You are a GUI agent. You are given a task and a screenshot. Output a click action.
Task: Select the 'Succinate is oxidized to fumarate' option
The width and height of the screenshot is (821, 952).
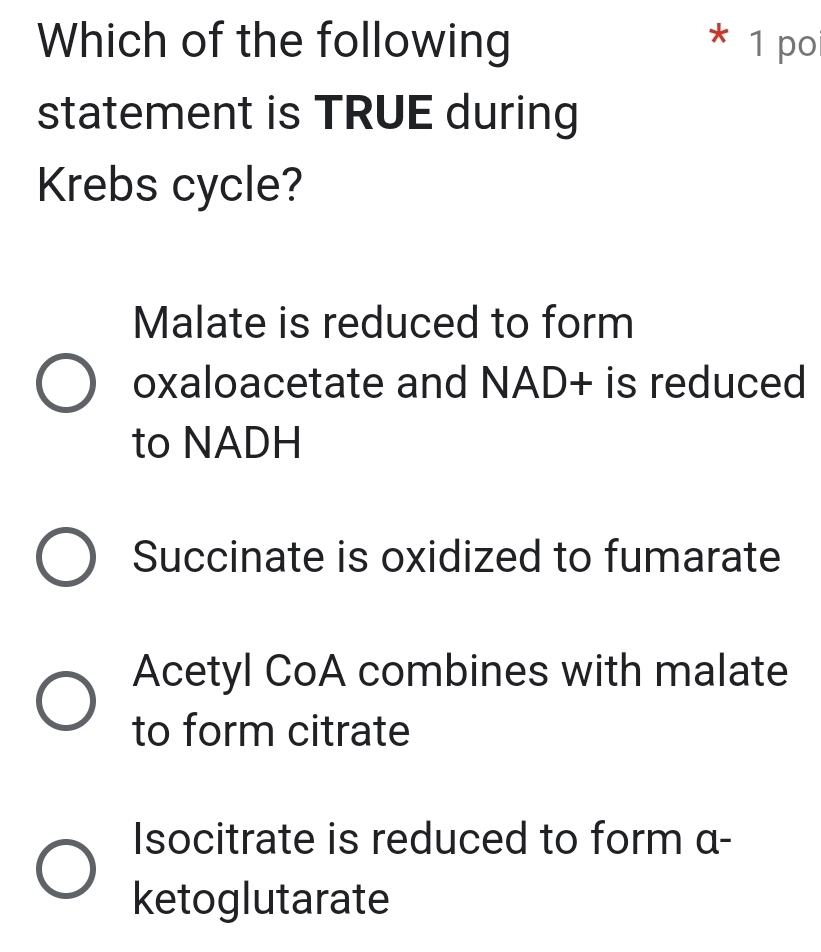[x=66, y=559]
